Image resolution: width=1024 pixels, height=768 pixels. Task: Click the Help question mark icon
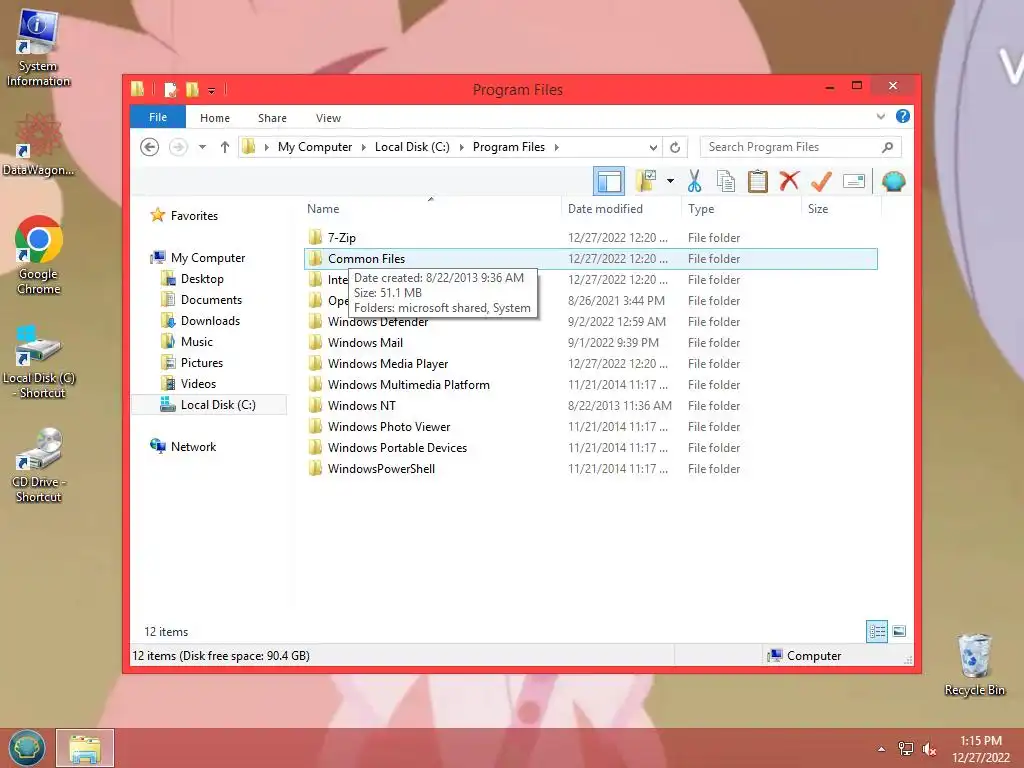point(903,116)
